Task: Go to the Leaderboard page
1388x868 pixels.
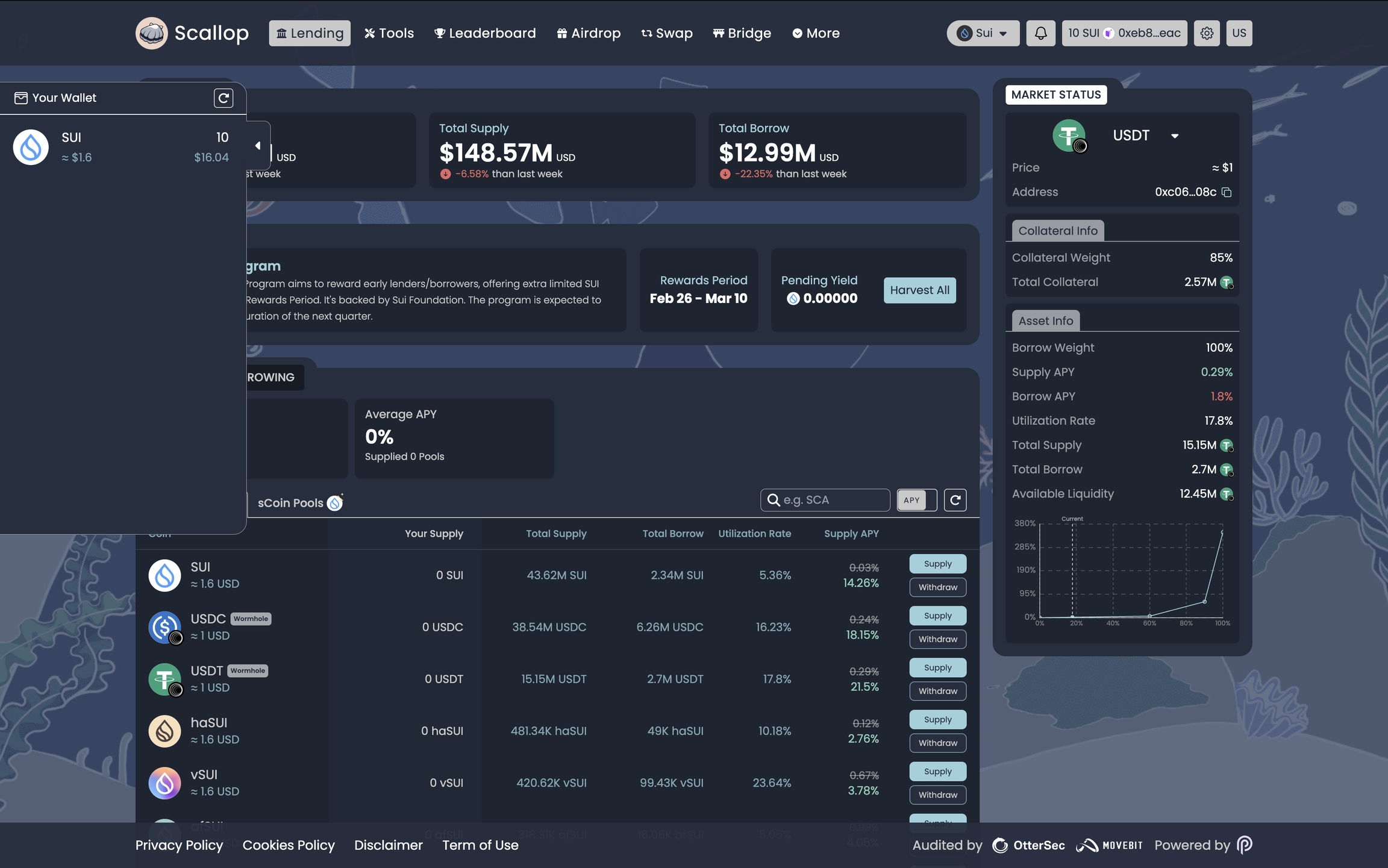Action: [485, 33]
